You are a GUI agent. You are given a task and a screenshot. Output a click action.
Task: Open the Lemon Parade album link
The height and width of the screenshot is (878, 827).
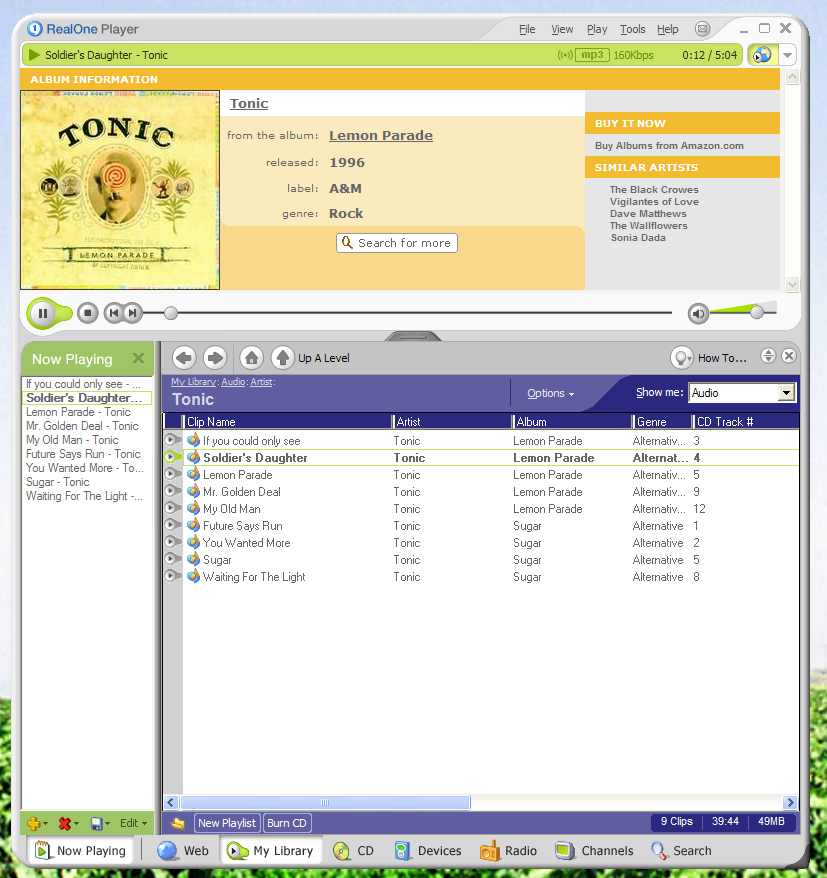click(x=381, y=136)
